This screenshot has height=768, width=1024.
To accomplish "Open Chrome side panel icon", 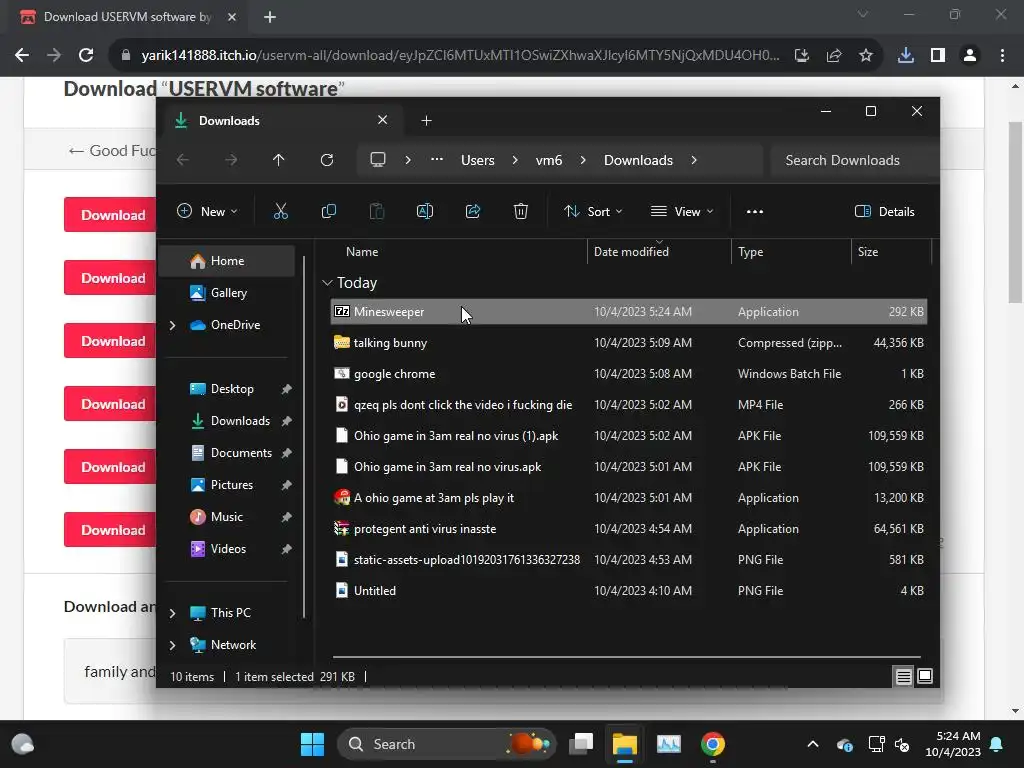I will (938, 56).
